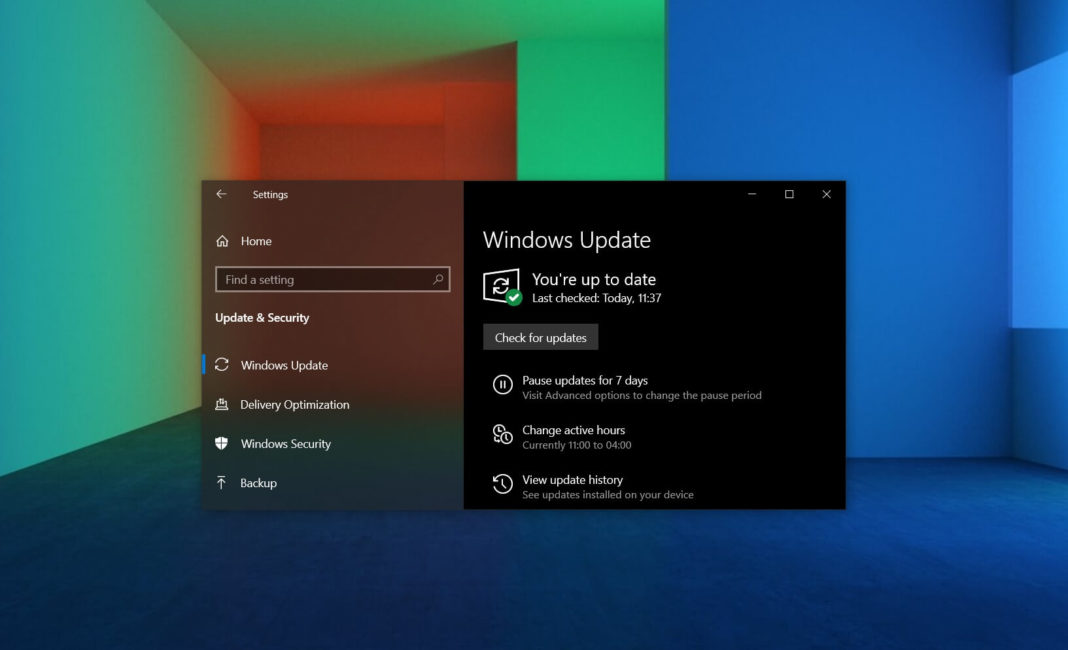Click the search magnifier in Find a setting

pos(437,279)
